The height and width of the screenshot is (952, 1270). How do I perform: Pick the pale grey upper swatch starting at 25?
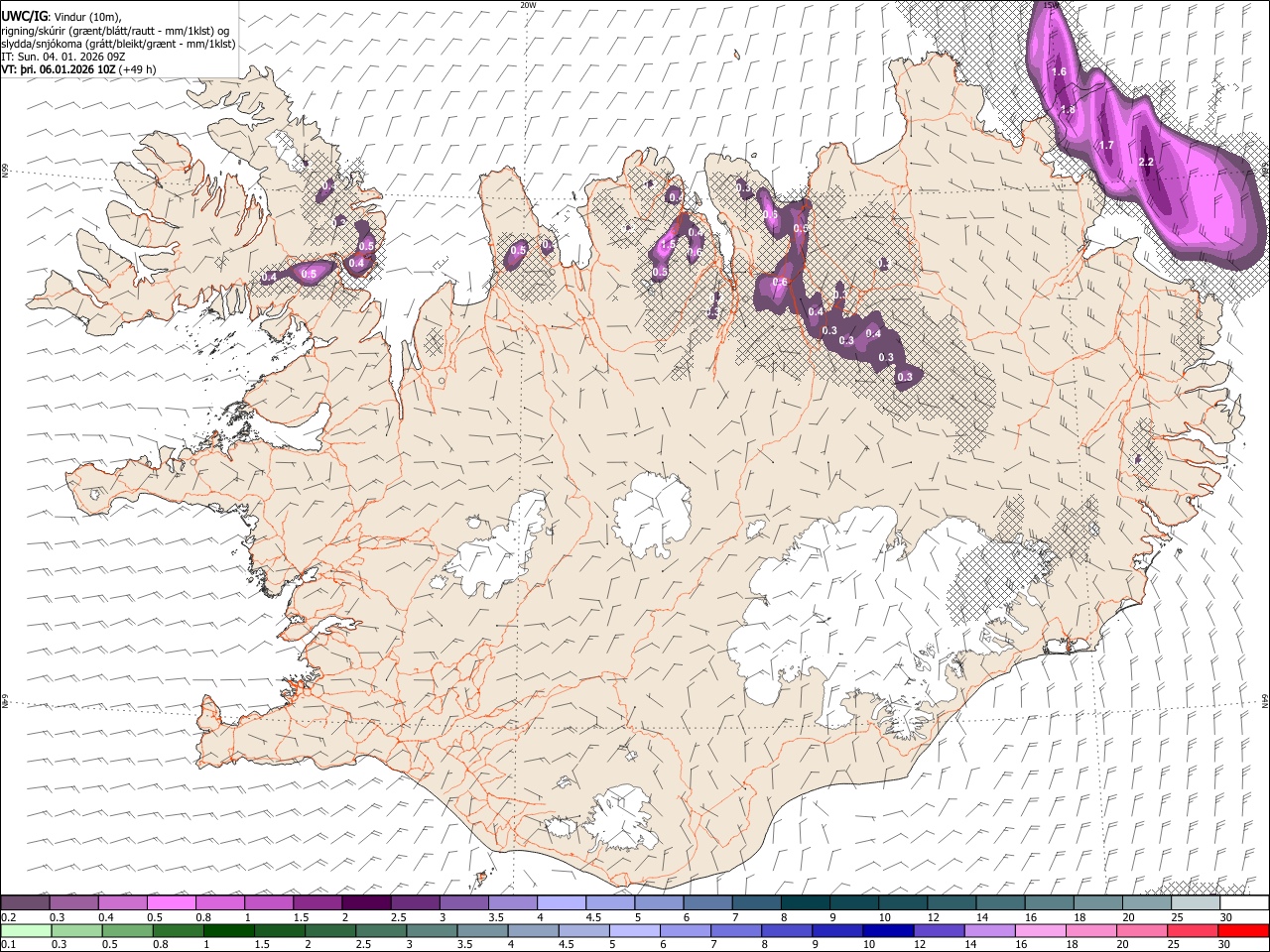(x=1195, y=902)
